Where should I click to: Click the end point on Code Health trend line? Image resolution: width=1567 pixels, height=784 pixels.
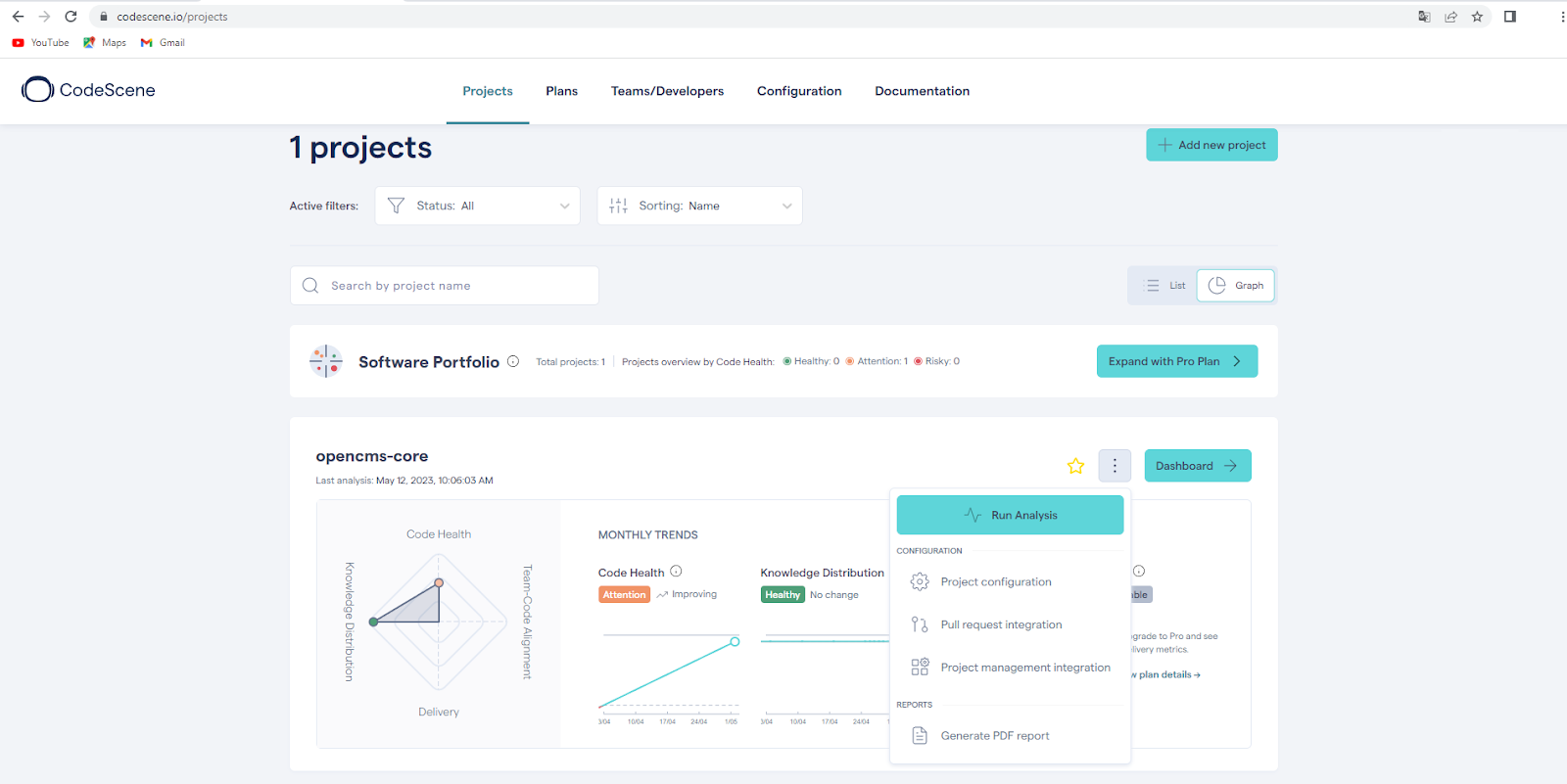tap(735, 642)
